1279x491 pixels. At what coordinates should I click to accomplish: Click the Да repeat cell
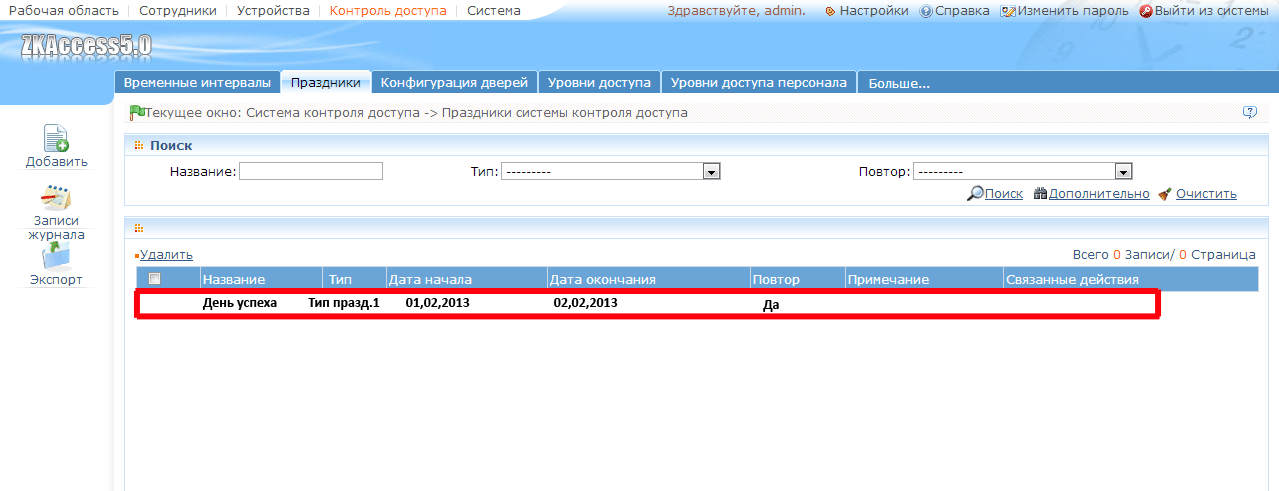tap(771, 305)
